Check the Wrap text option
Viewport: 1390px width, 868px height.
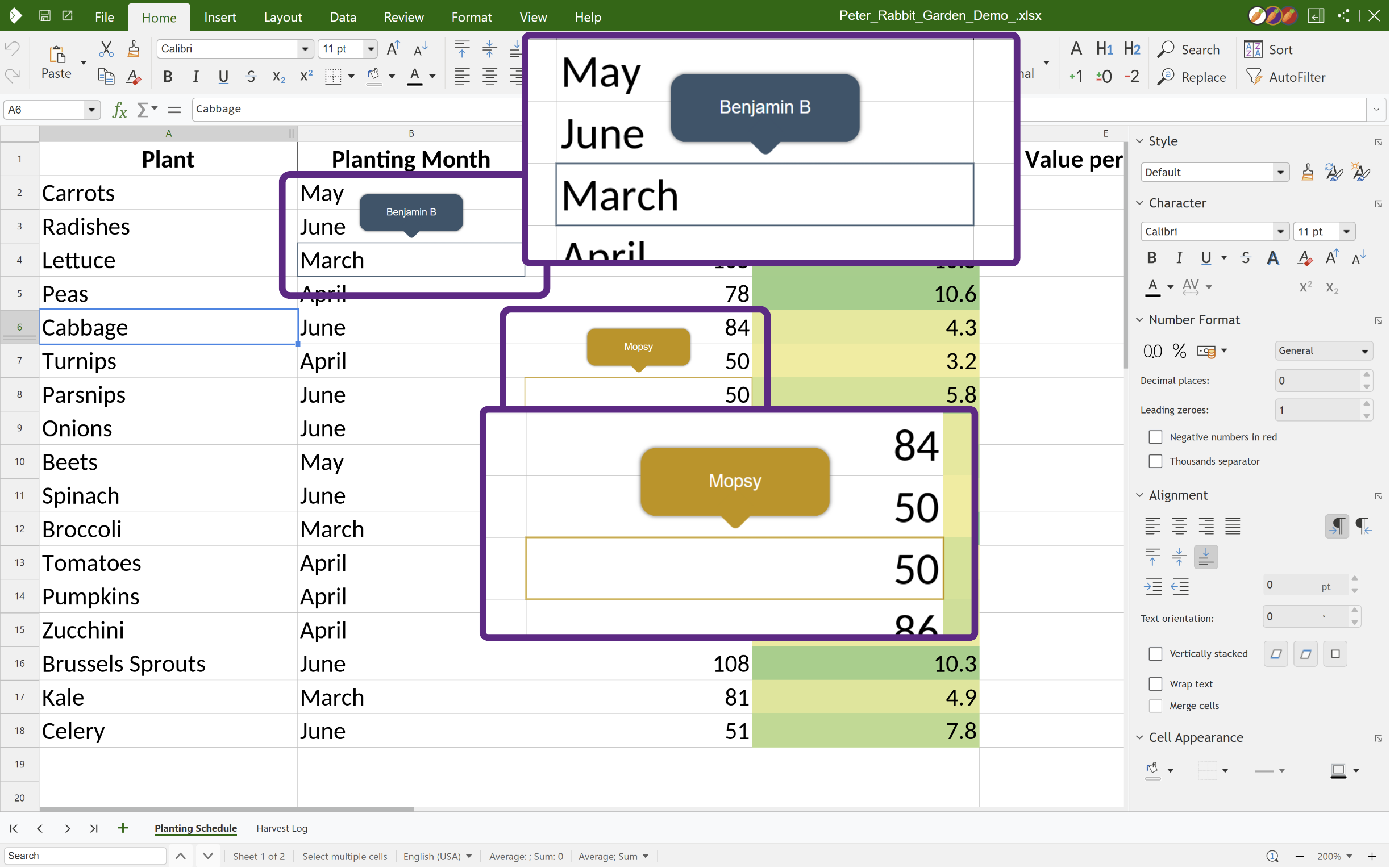(1155, 685)
